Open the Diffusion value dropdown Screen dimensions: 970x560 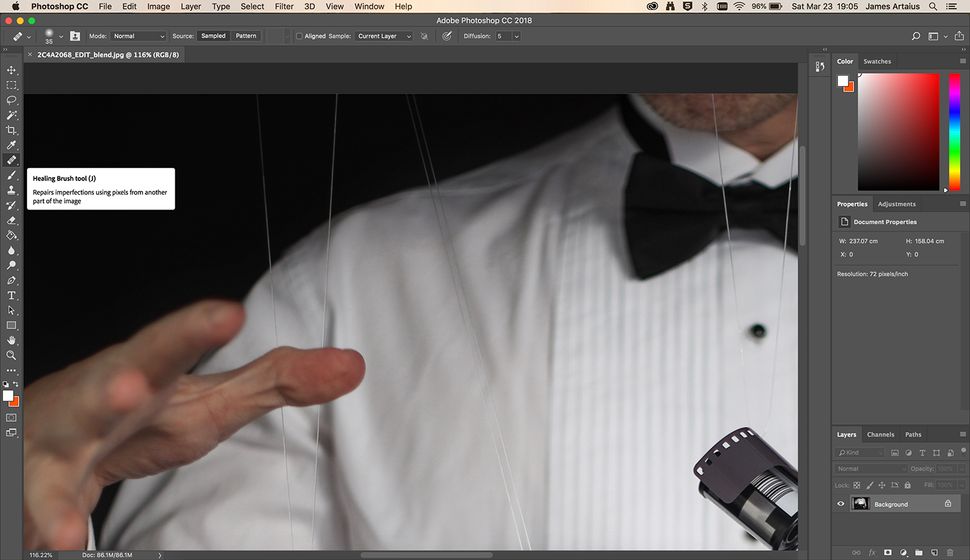pos(516,36)
